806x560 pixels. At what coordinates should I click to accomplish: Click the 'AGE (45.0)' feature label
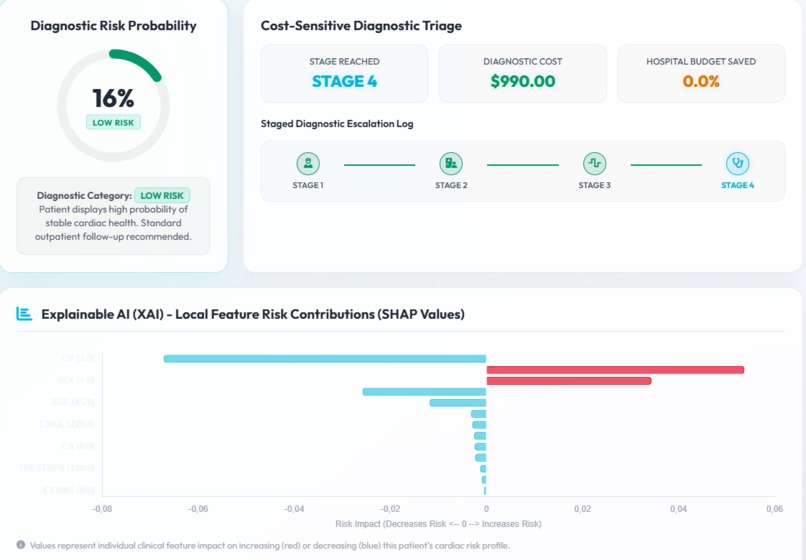(72, 402)
